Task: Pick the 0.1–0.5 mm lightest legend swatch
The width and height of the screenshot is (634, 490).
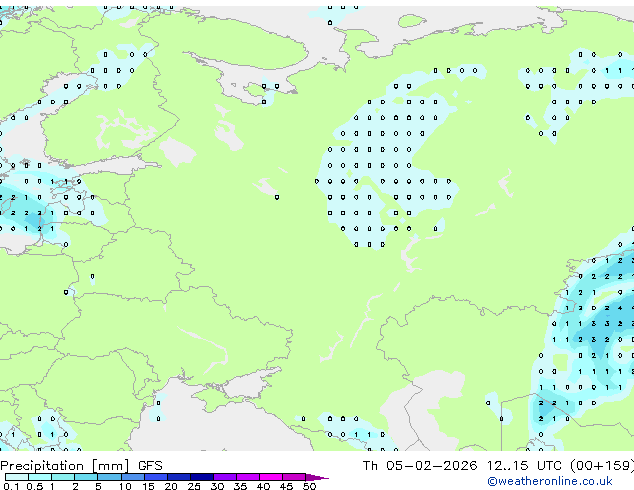Action: (17, 477)
